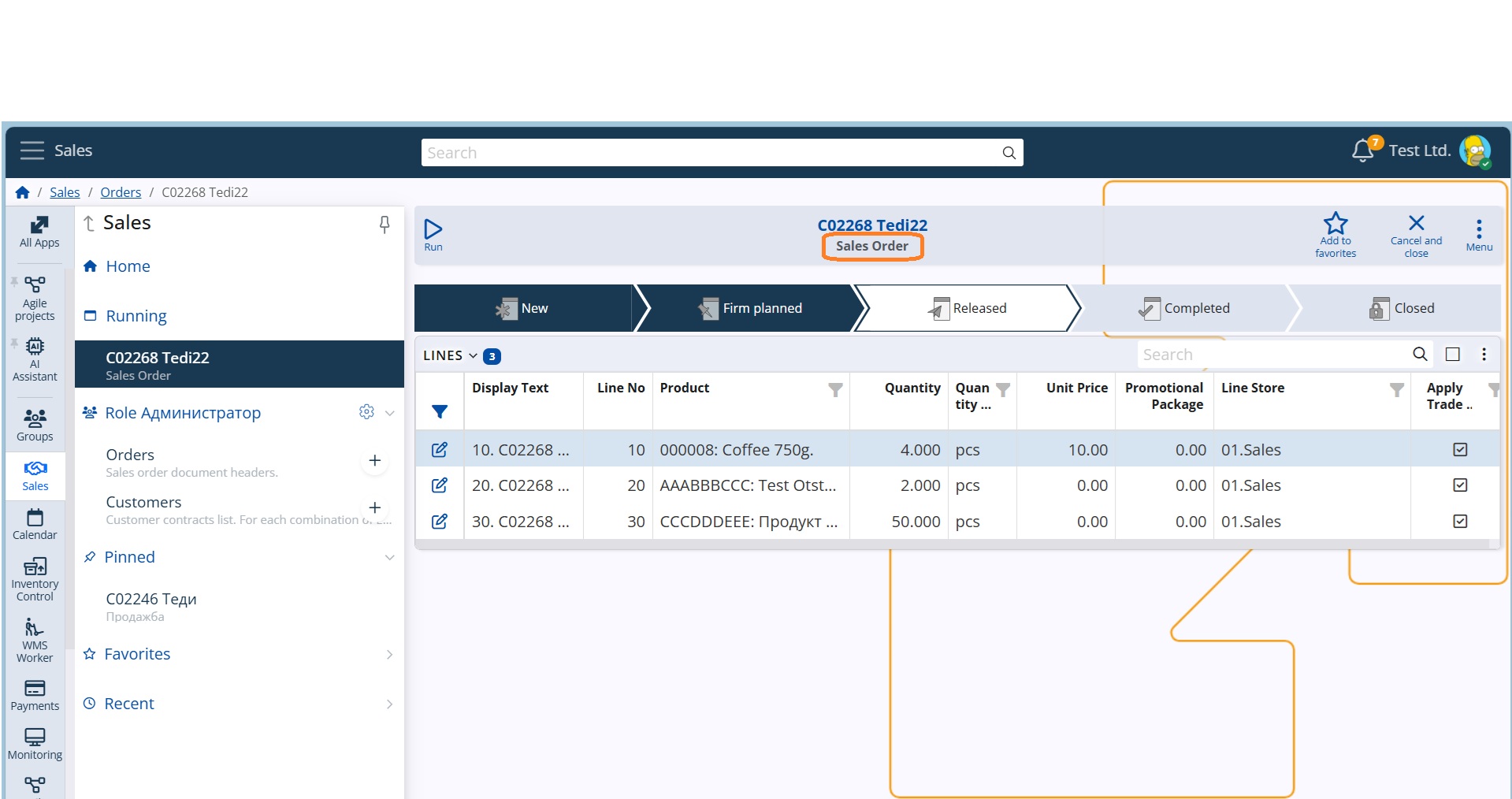Cancel and close the document
This screenshot has height=799, width=1512.
click(x=1416, y=235)
